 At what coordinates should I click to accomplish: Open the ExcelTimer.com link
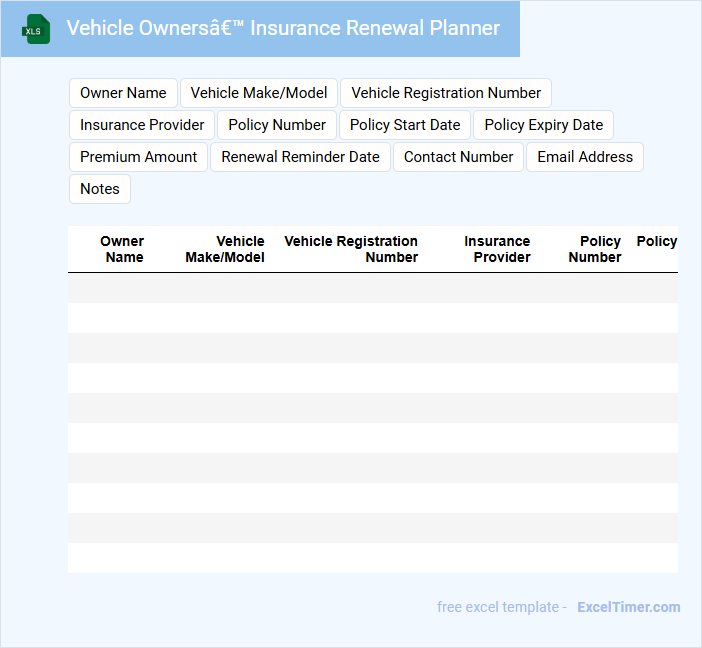(628, 607)
